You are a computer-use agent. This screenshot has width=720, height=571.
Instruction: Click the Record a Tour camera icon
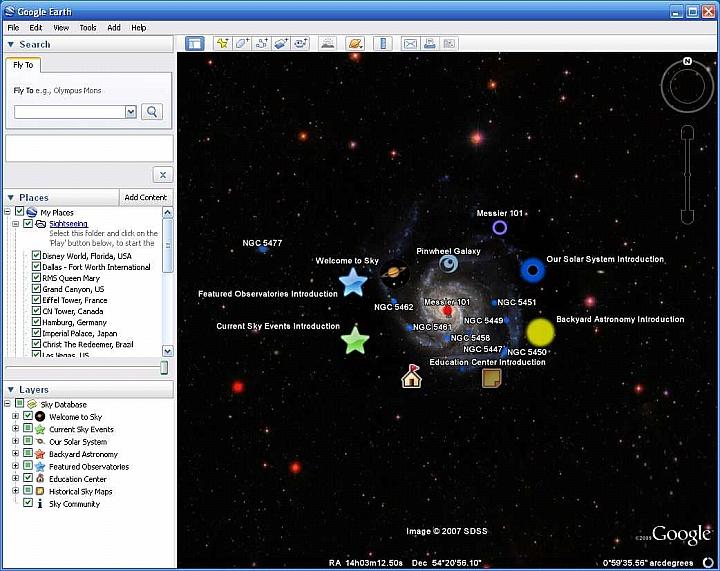pyautogui.click(x=301, y=44)
